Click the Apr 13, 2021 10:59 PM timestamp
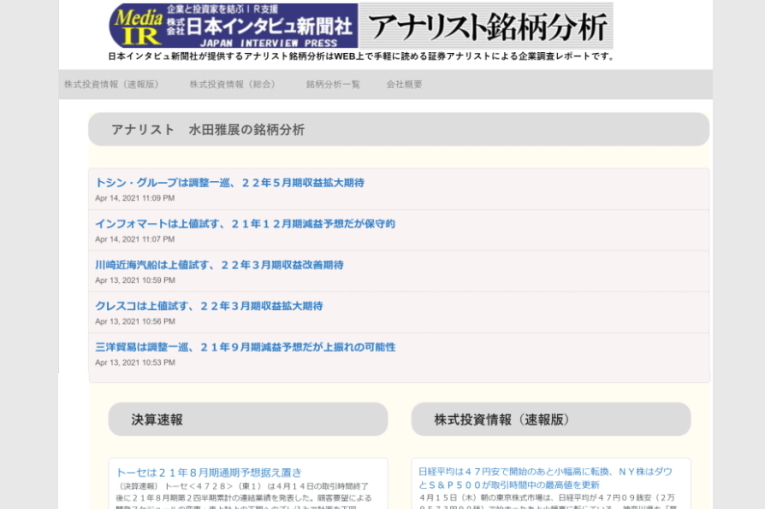Viewport: 765px width, 509px height. pyautogui.click(x=135, y=280)
